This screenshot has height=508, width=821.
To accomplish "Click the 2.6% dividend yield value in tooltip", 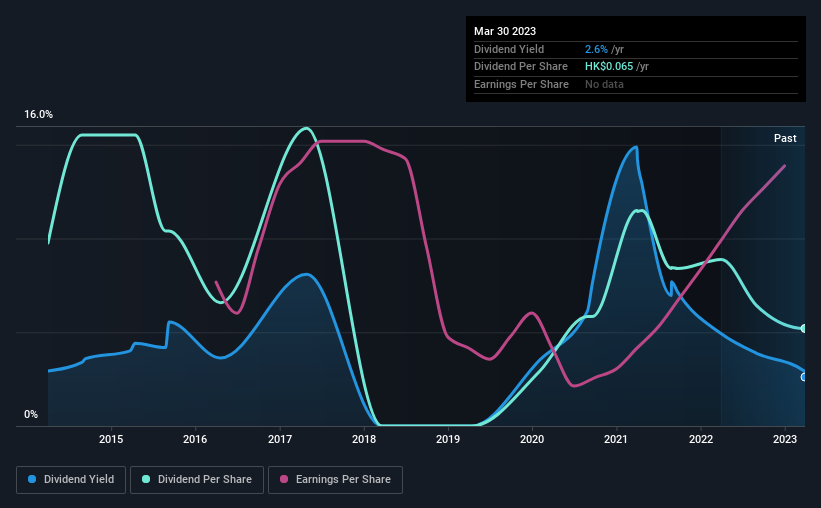I will [596, 49].
